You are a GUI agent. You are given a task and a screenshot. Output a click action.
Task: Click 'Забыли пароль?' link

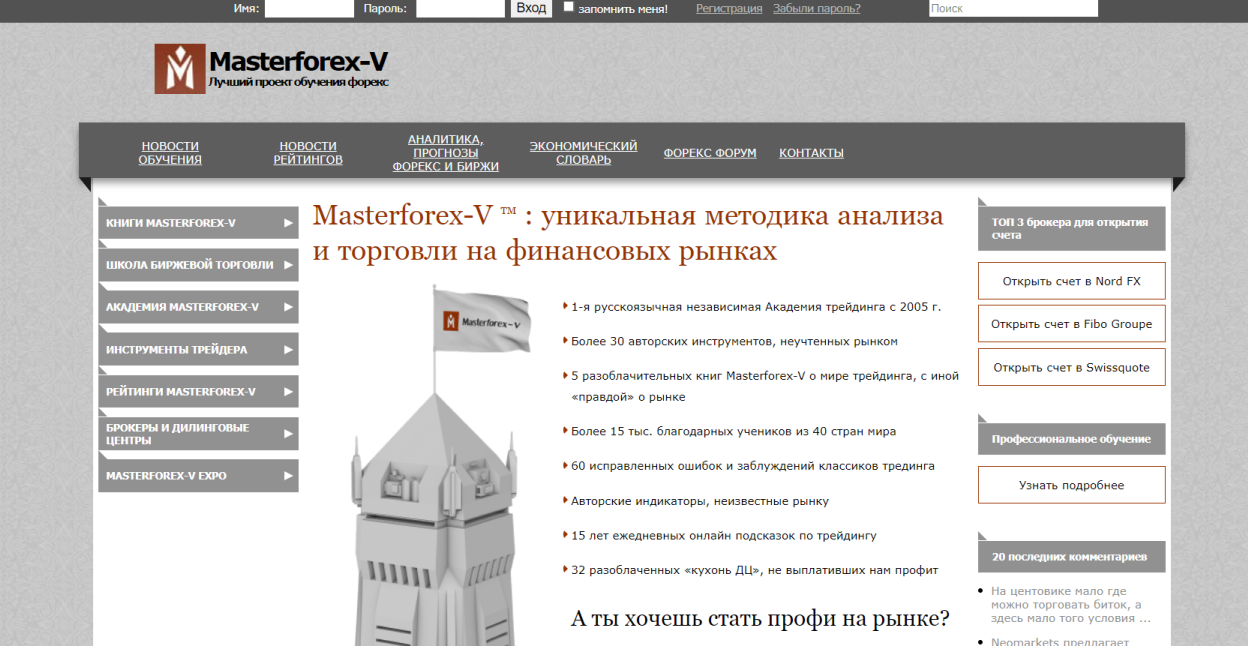pos(817,8)
